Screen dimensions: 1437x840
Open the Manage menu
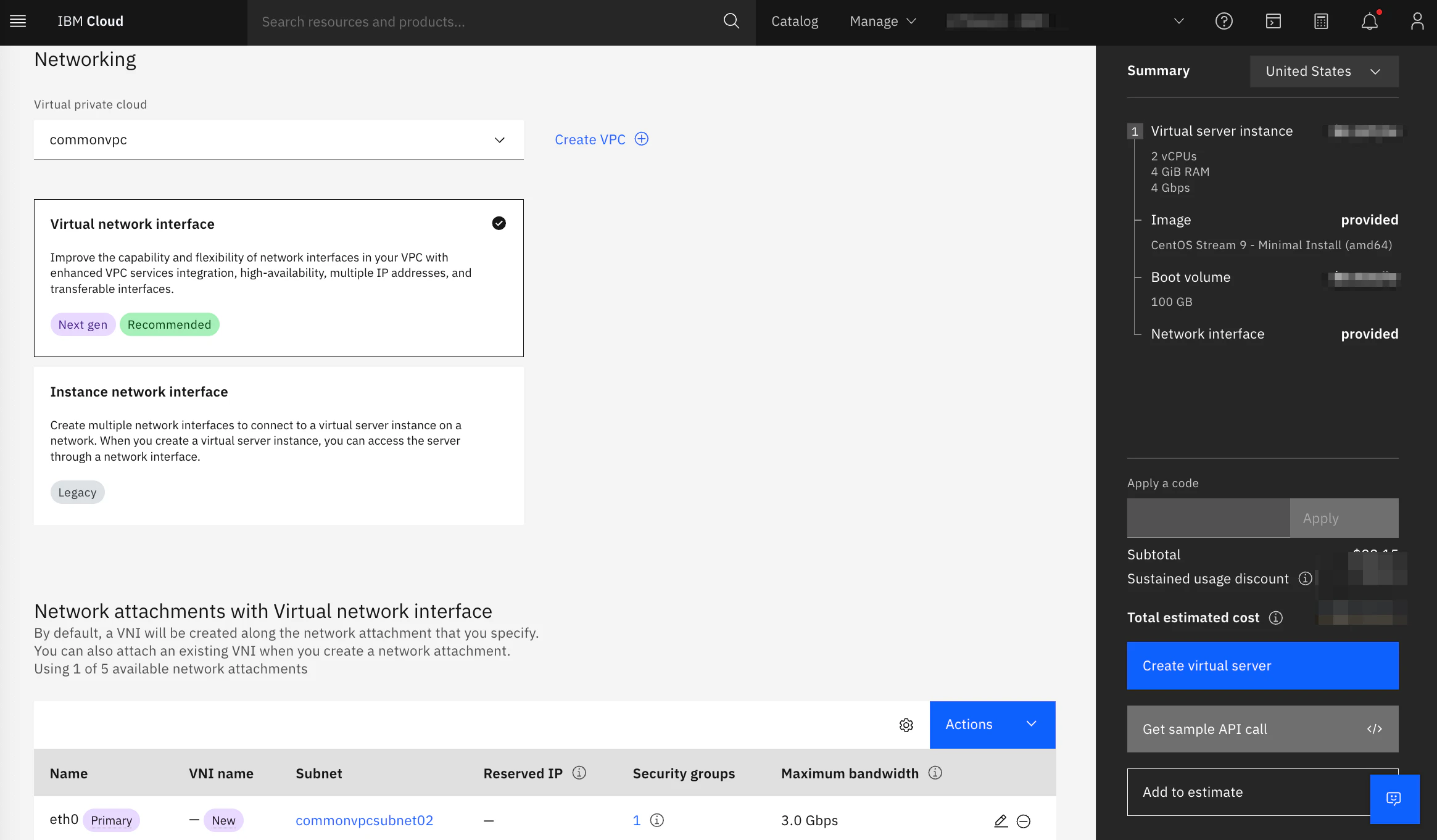[882, 21]
